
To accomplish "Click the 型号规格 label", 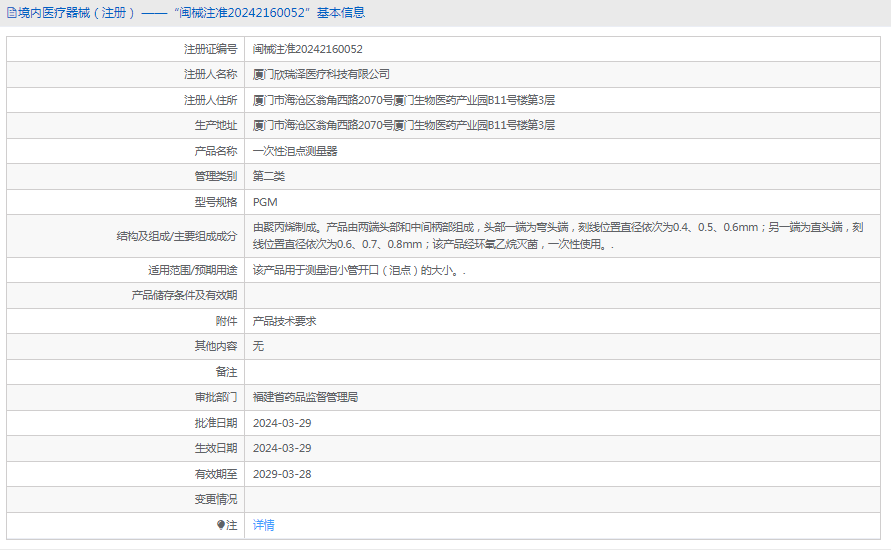I will [216, 202].
